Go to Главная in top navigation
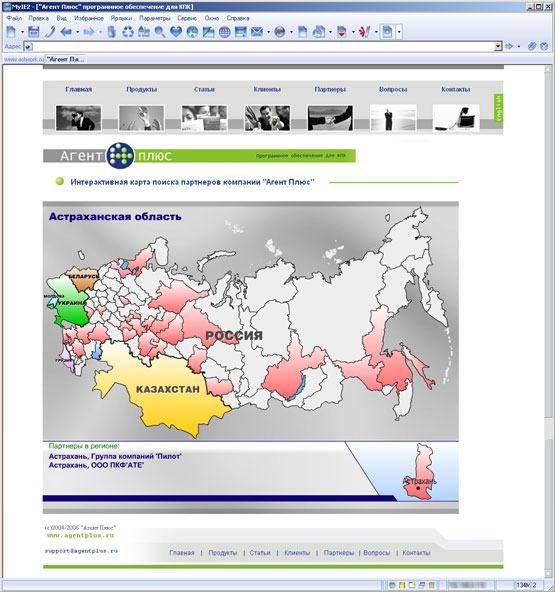The height and width of the screenshot is (592, 555). pos(79,89)
